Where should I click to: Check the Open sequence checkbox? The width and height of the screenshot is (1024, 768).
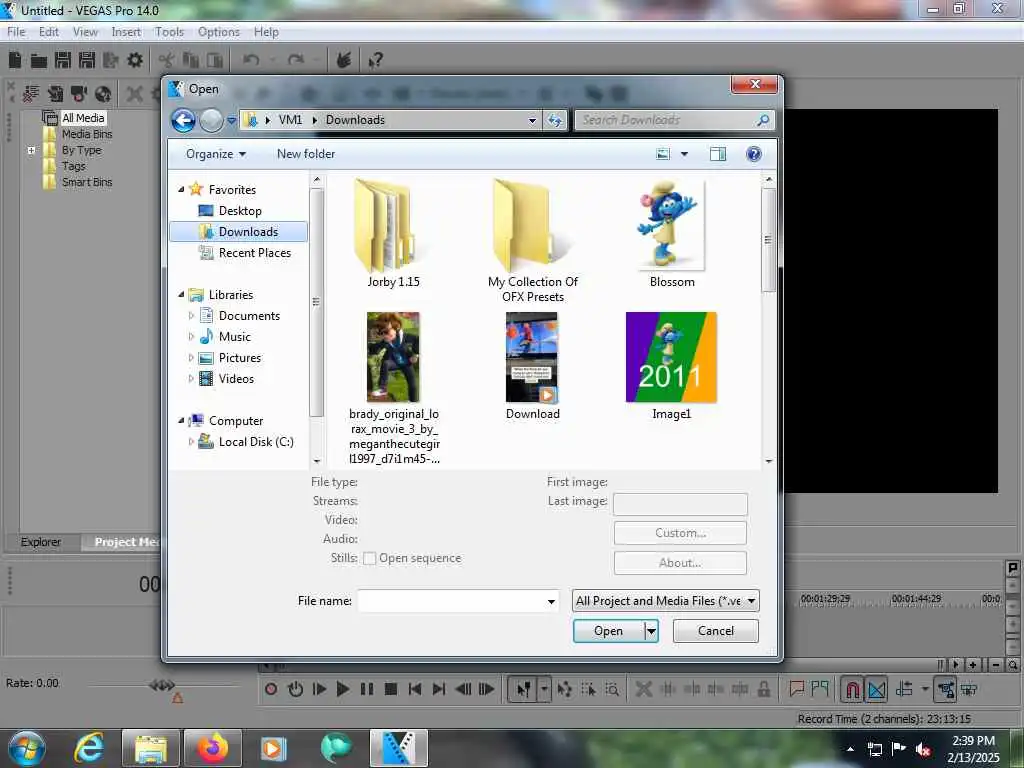369,558
